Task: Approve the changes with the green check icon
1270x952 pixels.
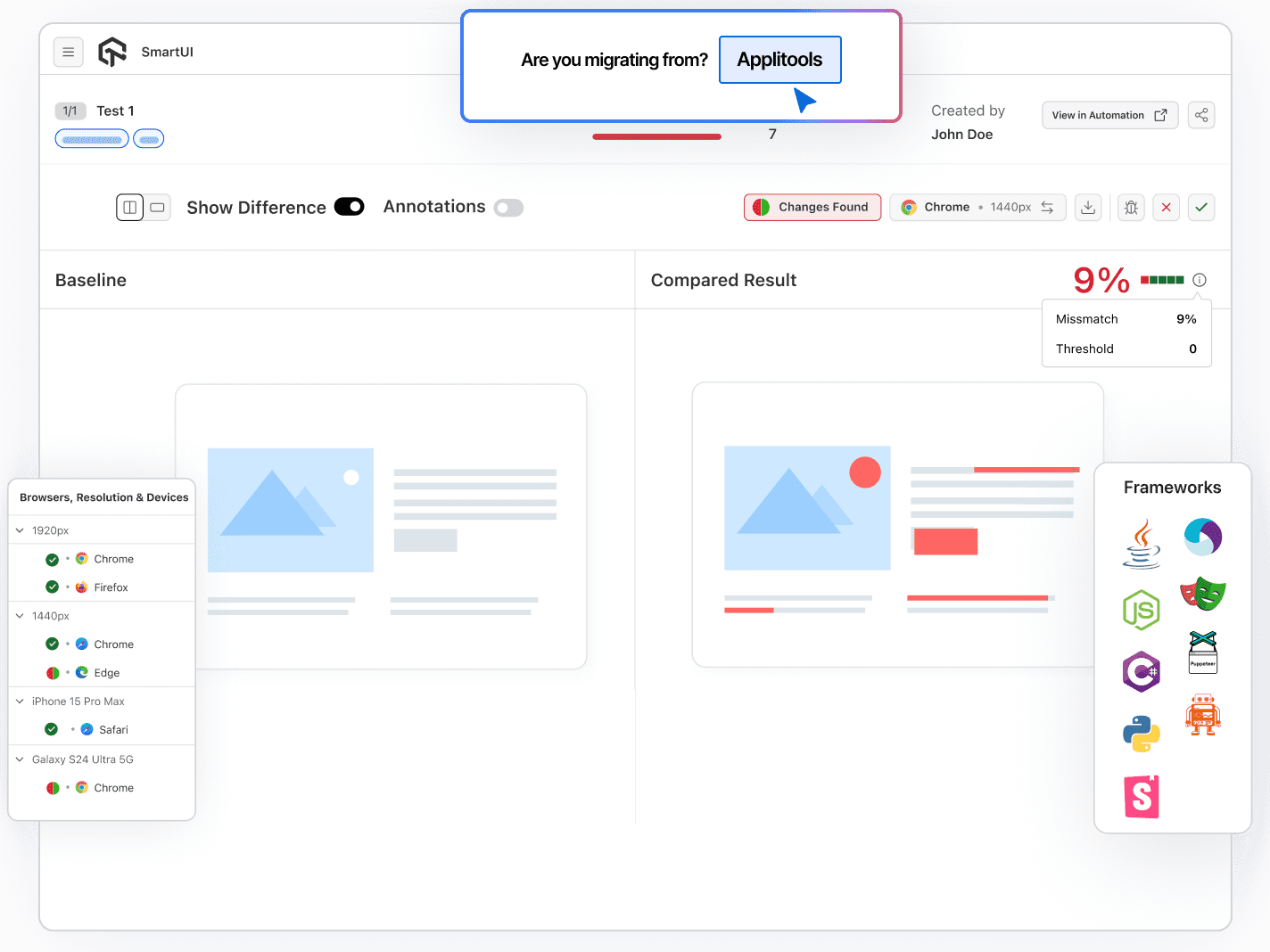Action: coord(1201,208)
